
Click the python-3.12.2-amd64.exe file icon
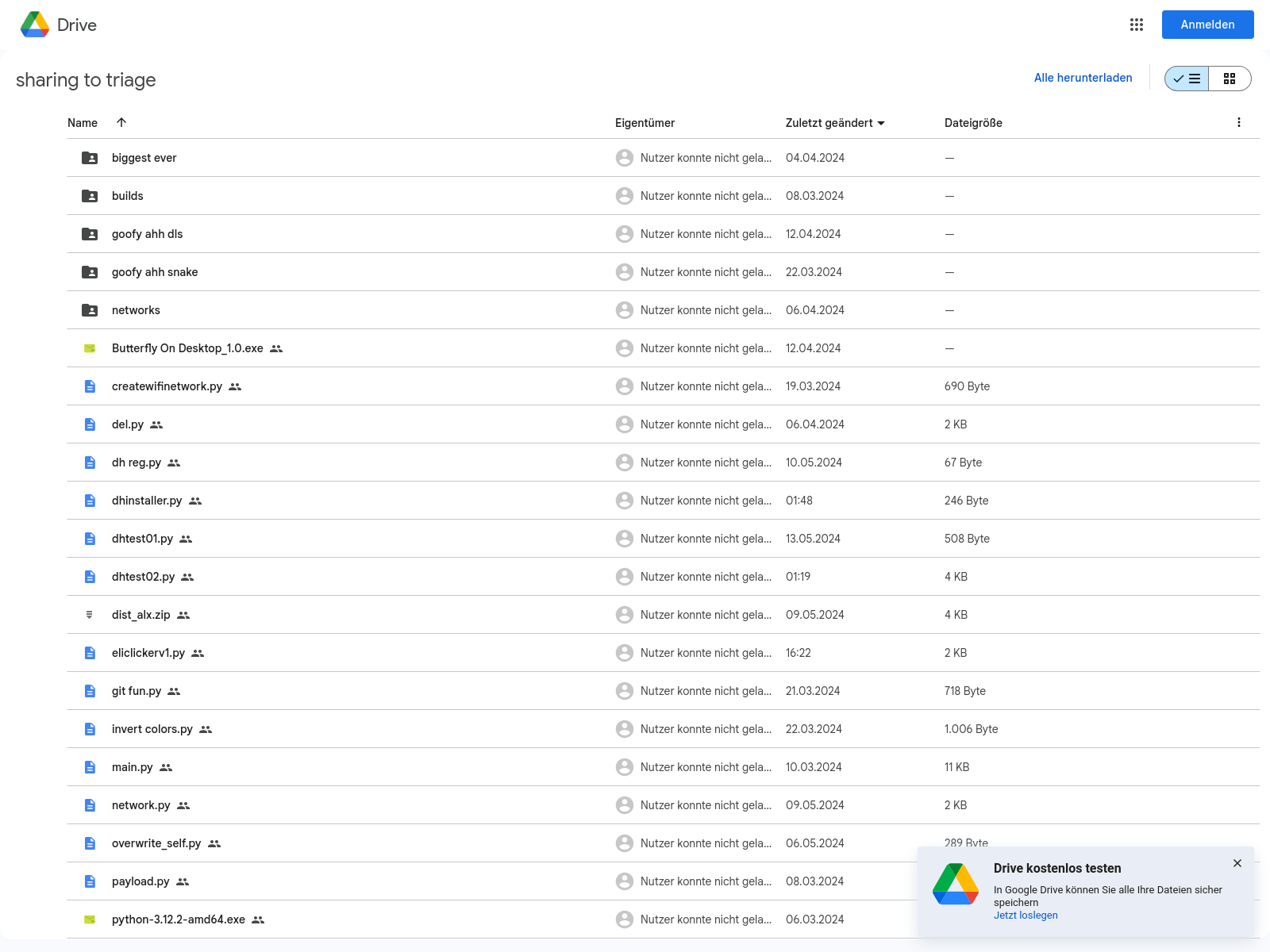coord(90,919)
